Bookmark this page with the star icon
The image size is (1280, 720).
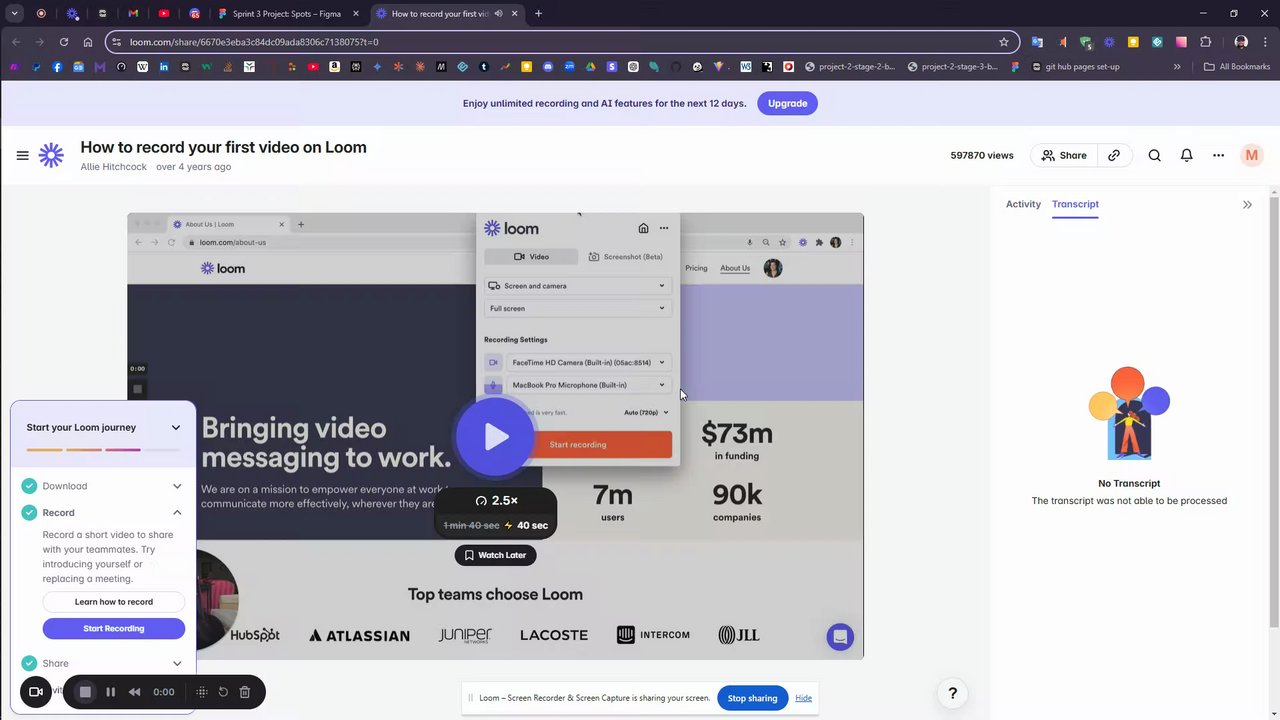coord(1004,42)
